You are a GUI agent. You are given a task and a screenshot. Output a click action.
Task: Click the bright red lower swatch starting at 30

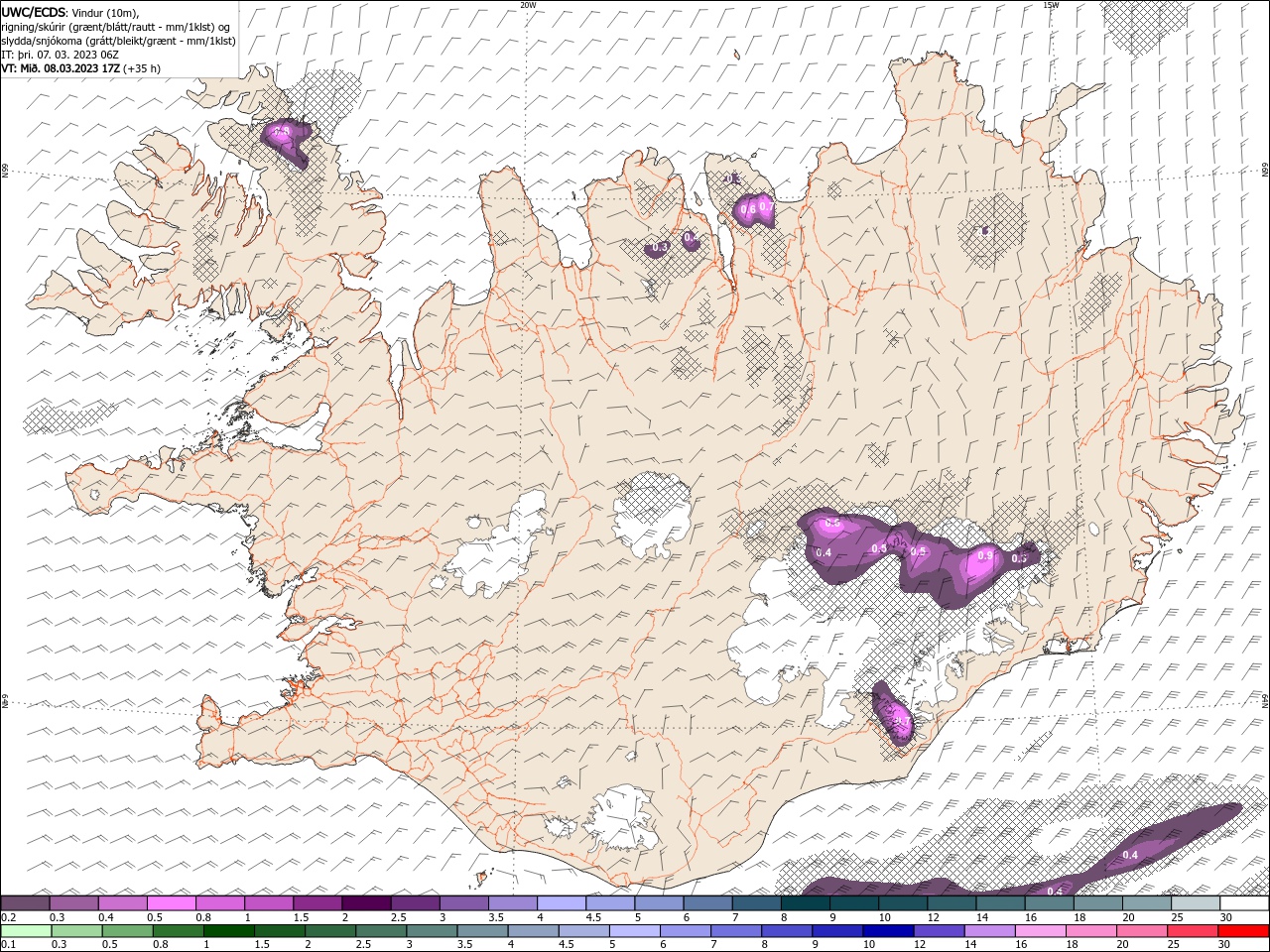coord(1243,931)
